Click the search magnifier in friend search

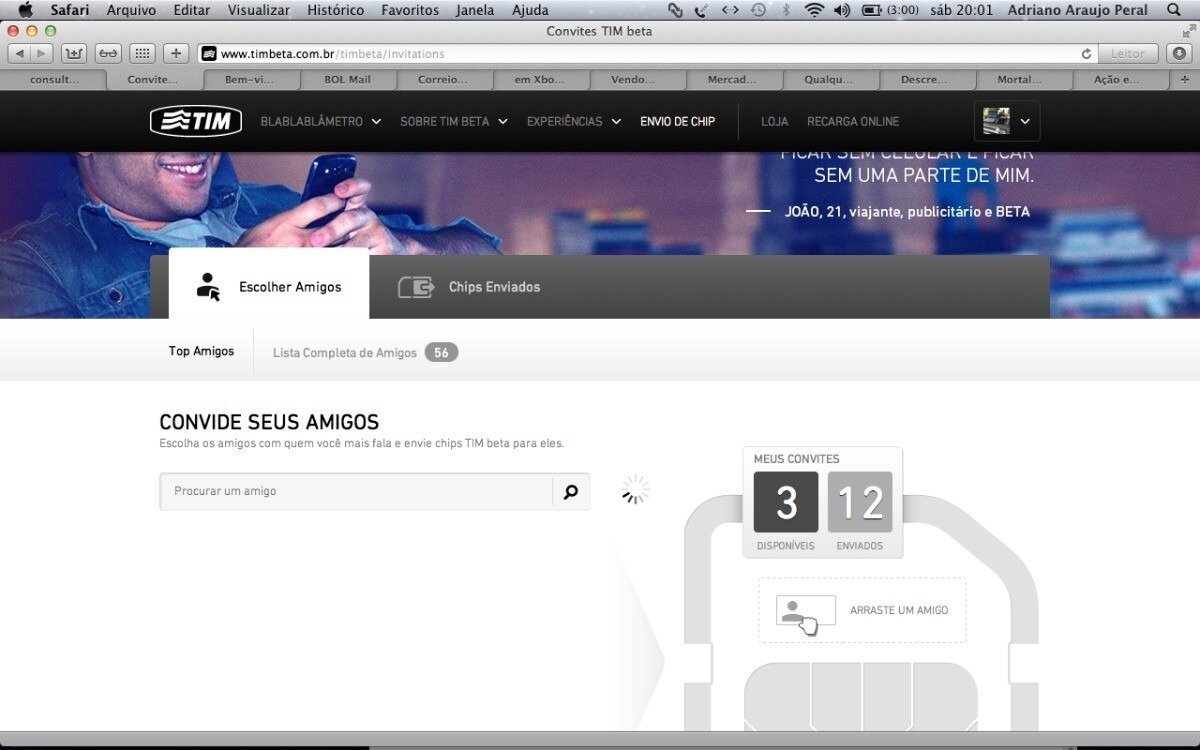[x=570, y=491]
